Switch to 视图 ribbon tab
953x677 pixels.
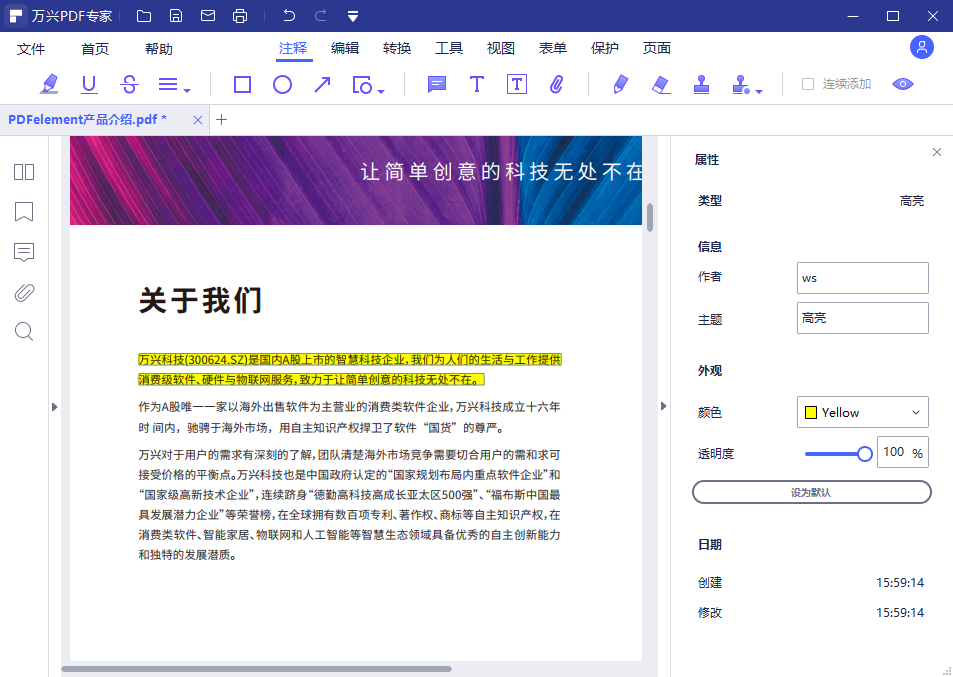501,48
